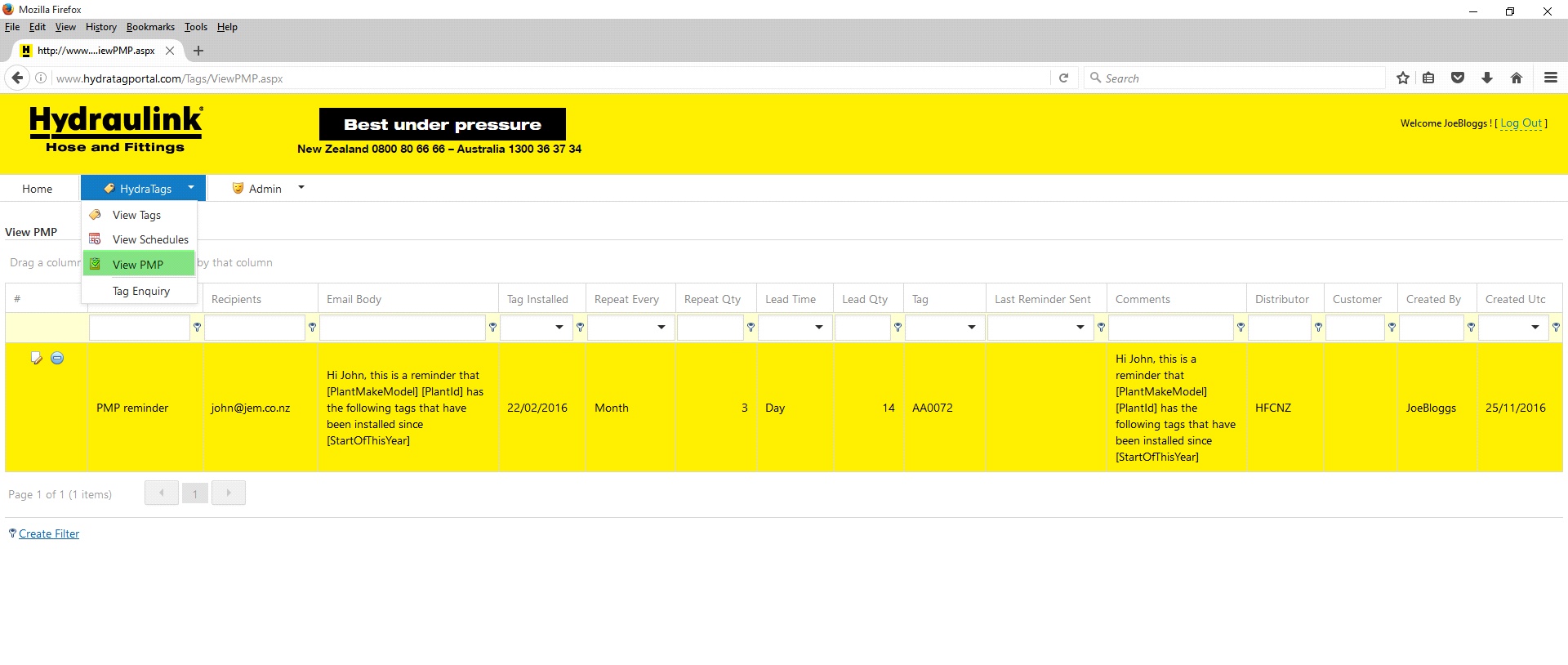Open the Firefox hamburger menu

1551,78
